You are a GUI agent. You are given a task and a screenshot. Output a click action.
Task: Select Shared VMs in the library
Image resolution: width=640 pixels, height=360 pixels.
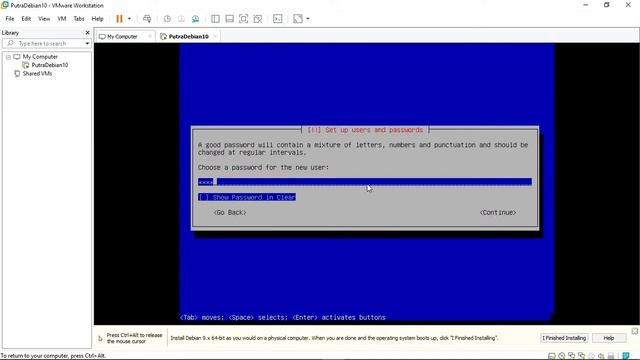[x=37, y=73]
